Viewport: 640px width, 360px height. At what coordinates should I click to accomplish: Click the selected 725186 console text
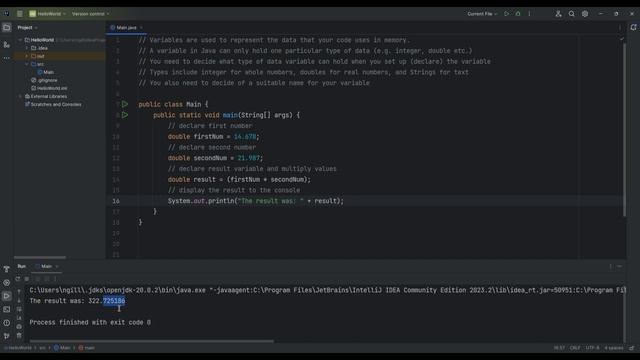click(x=114, y=301)
